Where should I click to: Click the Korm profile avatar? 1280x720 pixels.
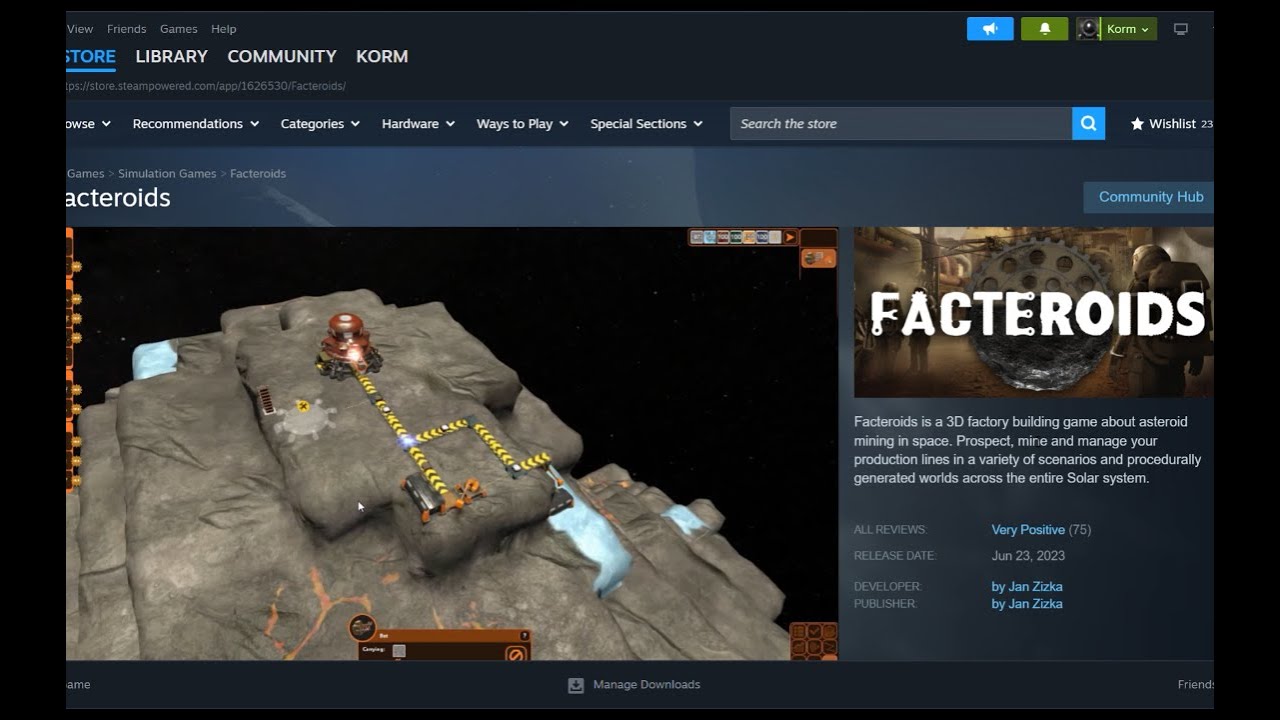click(1088, 29)
